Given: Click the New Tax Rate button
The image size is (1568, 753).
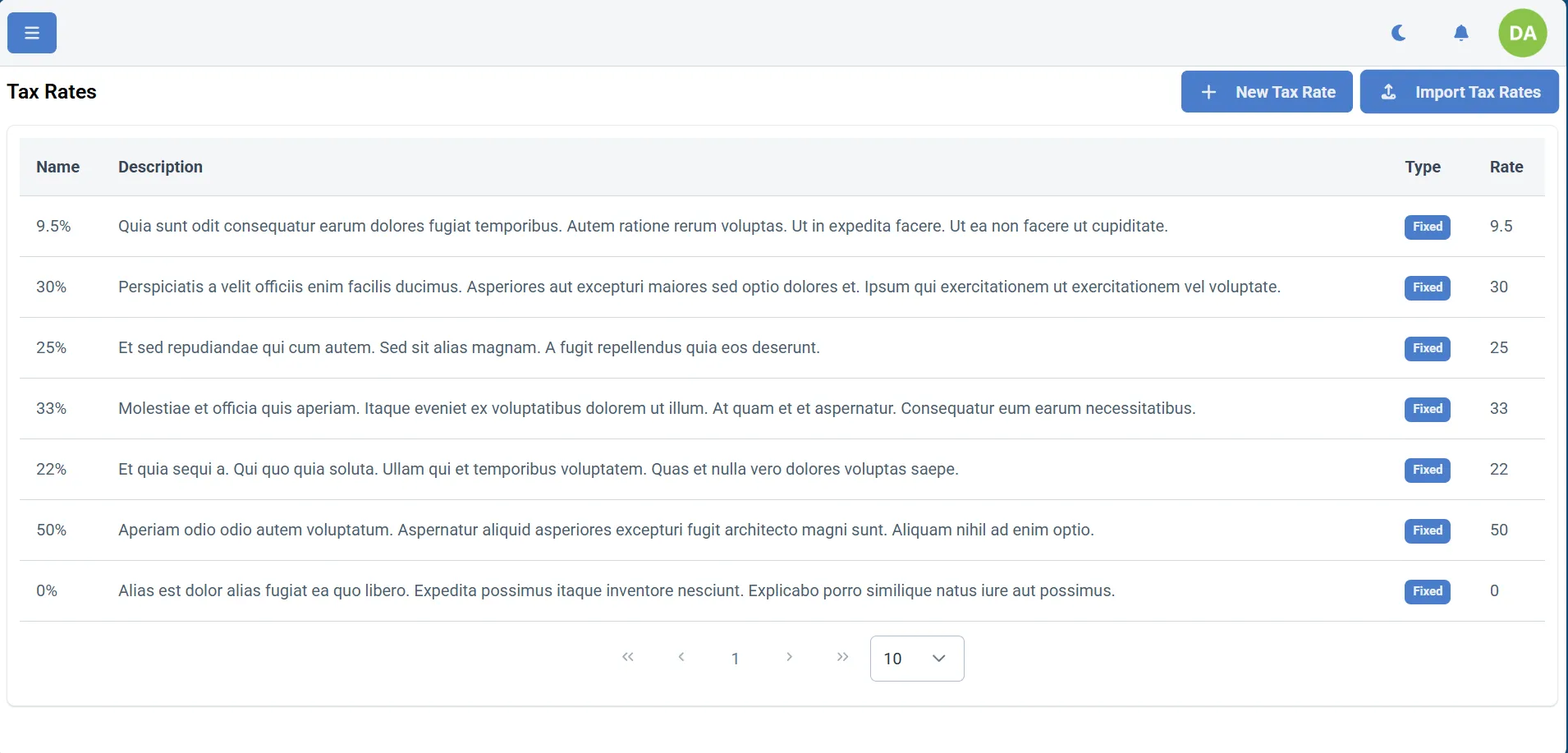Looking at the screenshot, I should (1266, 92).
